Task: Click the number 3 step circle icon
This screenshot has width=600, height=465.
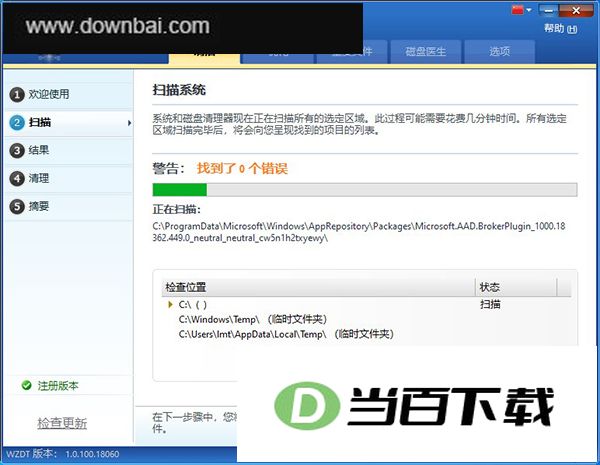Action: click(x=17, y=150)
